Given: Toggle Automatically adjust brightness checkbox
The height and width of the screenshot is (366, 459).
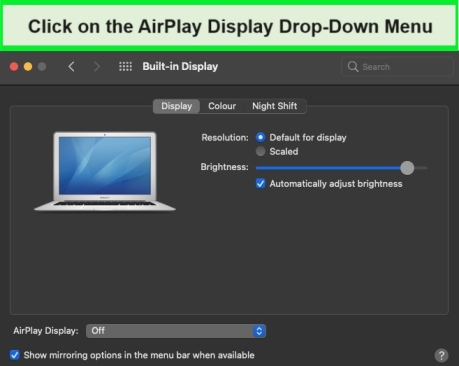Looking at the screenshot, I should [x=260, y=184].
